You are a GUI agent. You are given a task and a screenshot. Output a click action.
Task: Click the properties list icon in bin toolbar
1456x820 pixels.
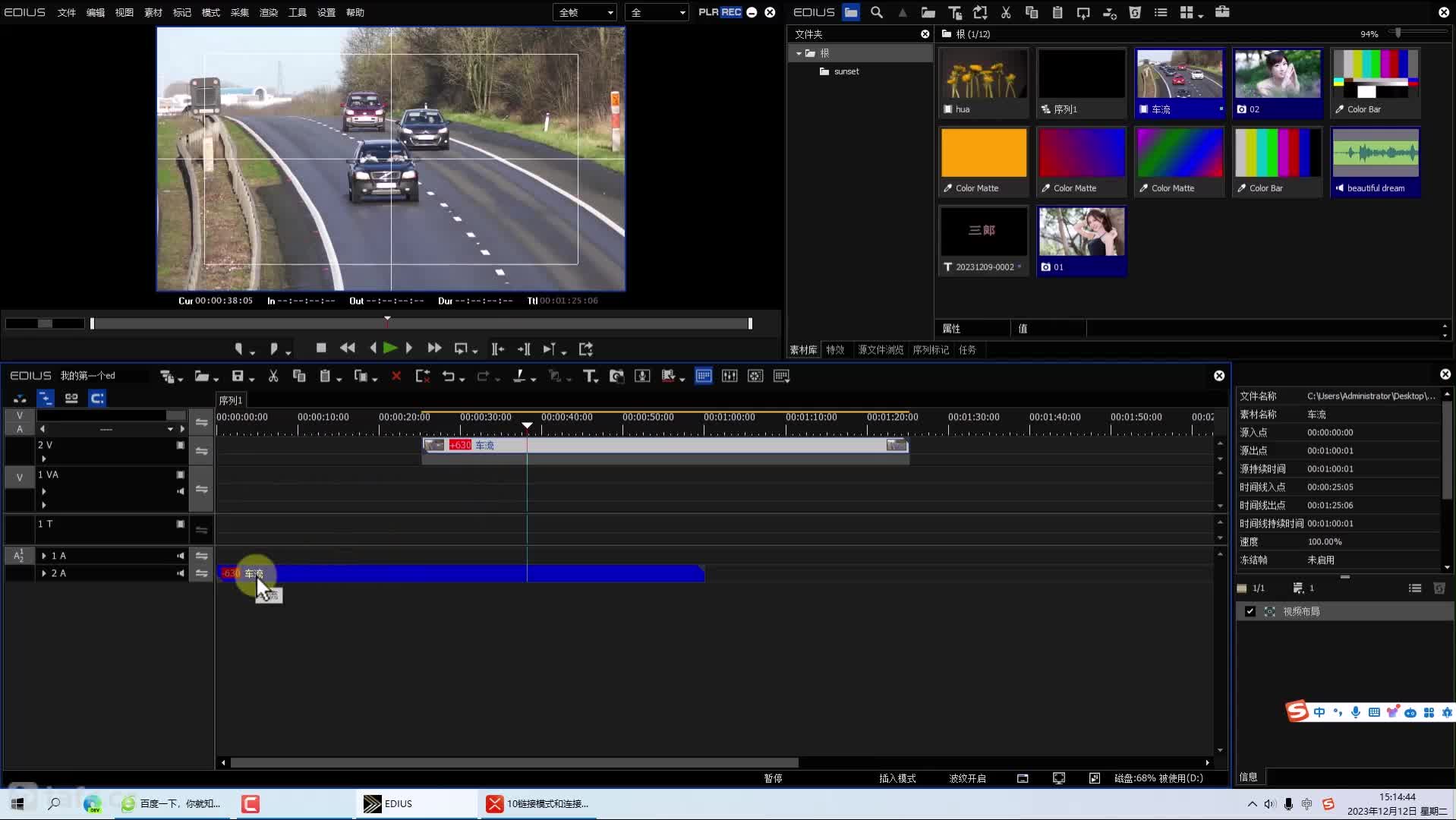click(x=1161, y=12)
